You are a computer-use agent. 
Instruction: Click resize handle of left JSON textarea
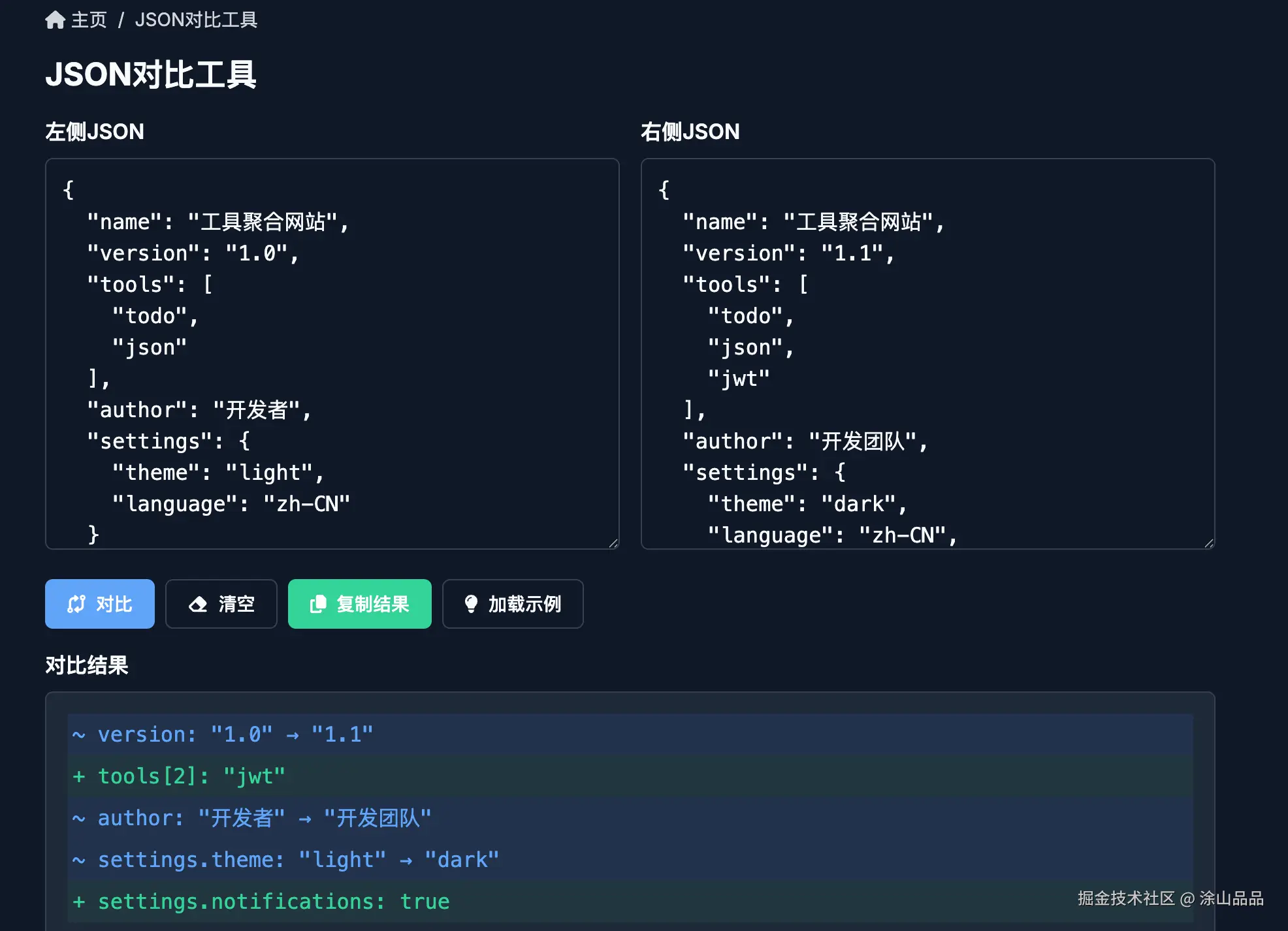613,543
